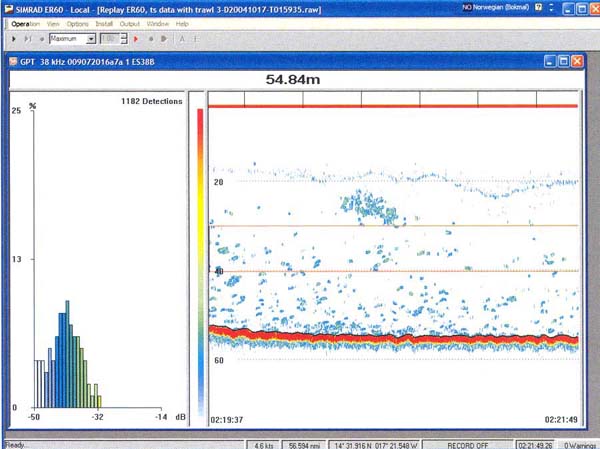Open the Output menu

tap(130, 23)
